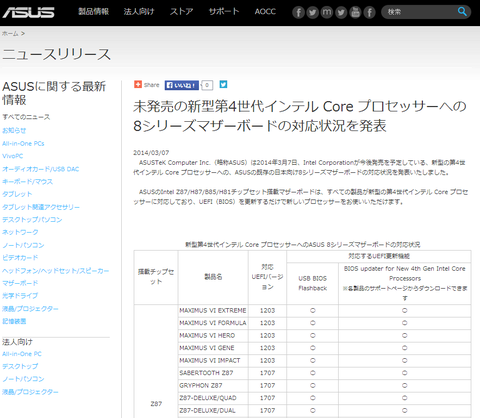480x418 pixels.
Task: Open the All-in-One PCs sidebar link
Action: (23, 144)
